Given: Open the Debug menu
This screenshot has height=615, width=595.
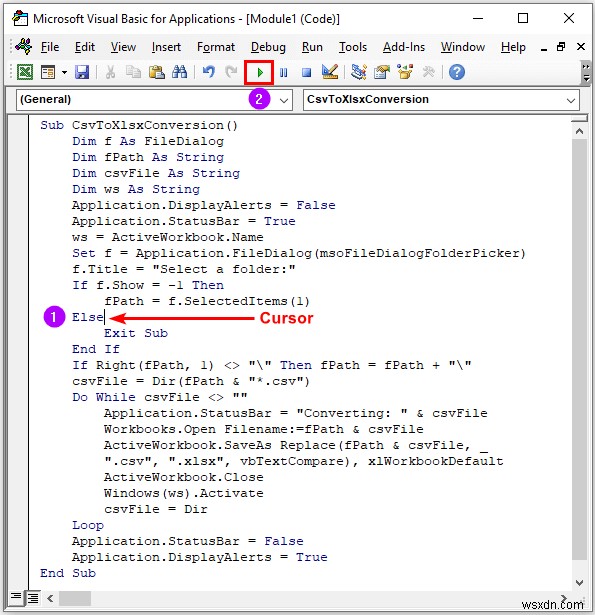Looking at the screenshot, I should [x=268, y=47].
